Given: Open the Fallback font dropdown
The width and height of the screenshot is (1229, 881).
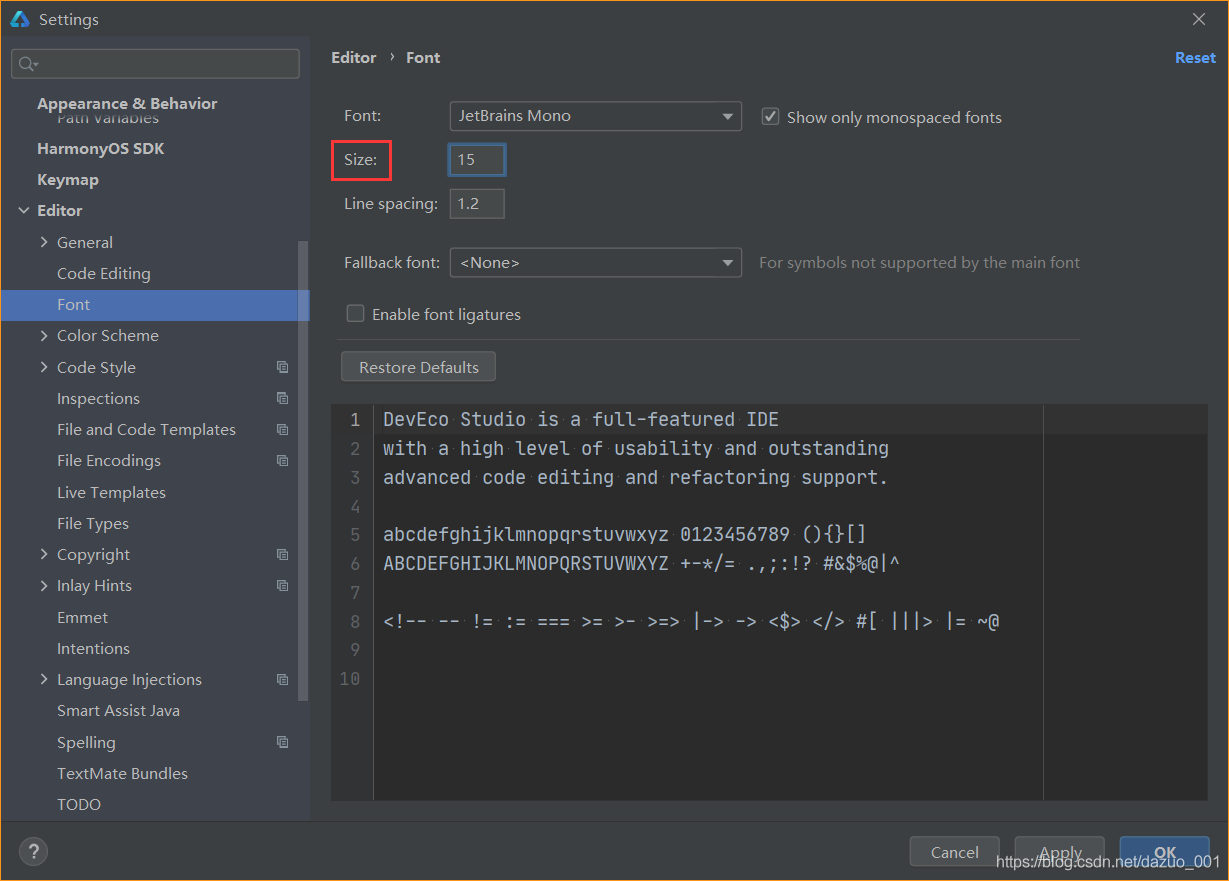Looking at the screenshot, I should point(596,262).
